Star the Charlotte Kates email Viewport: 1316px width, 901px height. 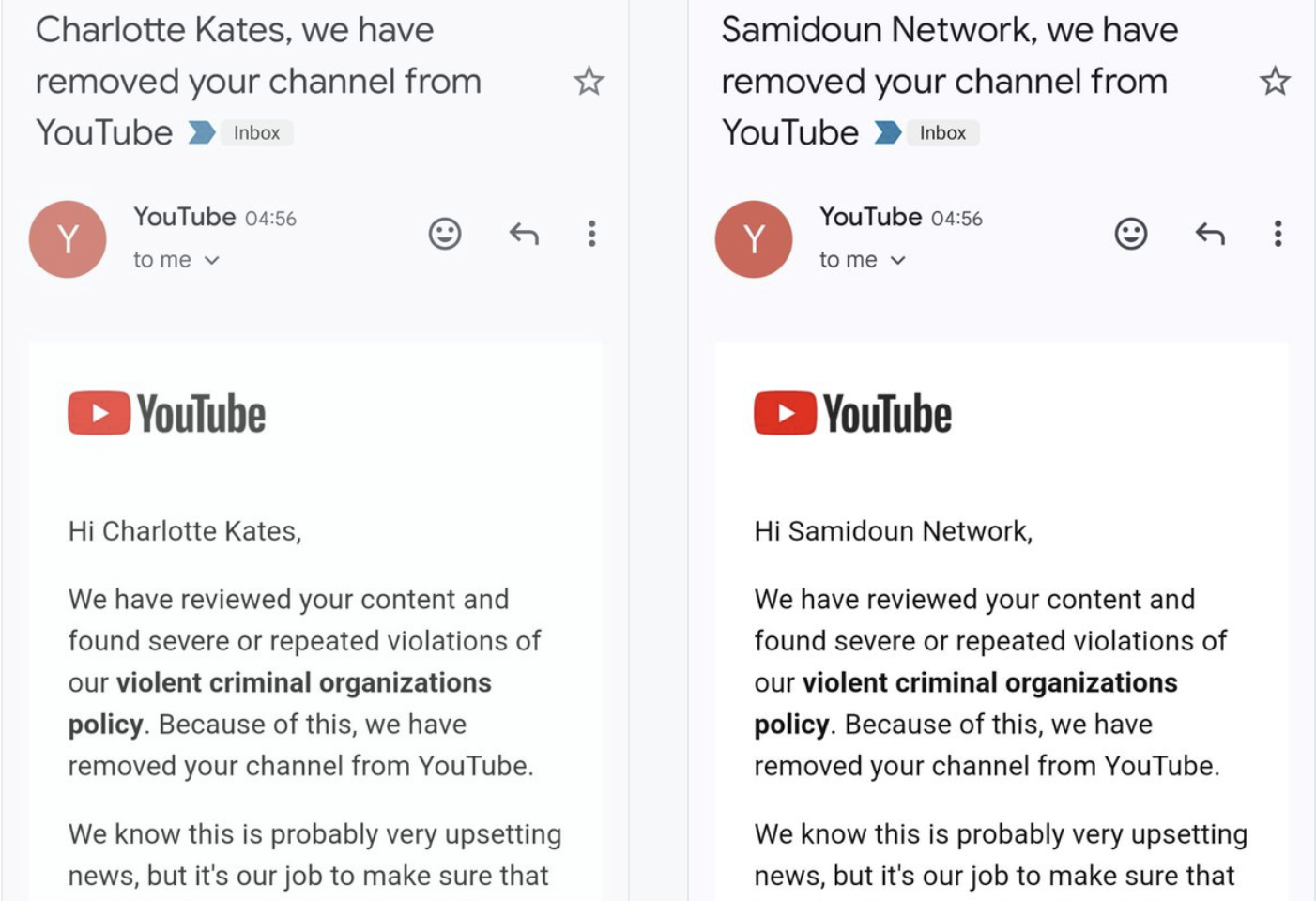click(589, 82)
